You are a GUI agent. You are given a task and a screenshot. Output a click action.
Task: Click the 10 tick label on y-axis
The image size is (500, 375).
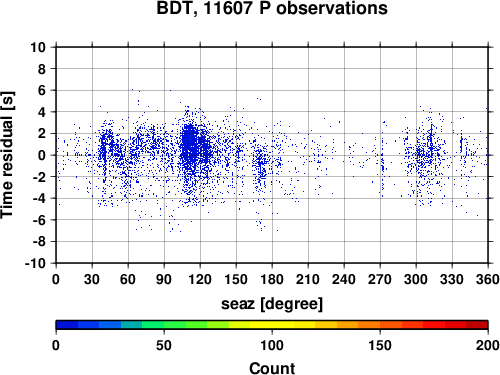[38, 47]
